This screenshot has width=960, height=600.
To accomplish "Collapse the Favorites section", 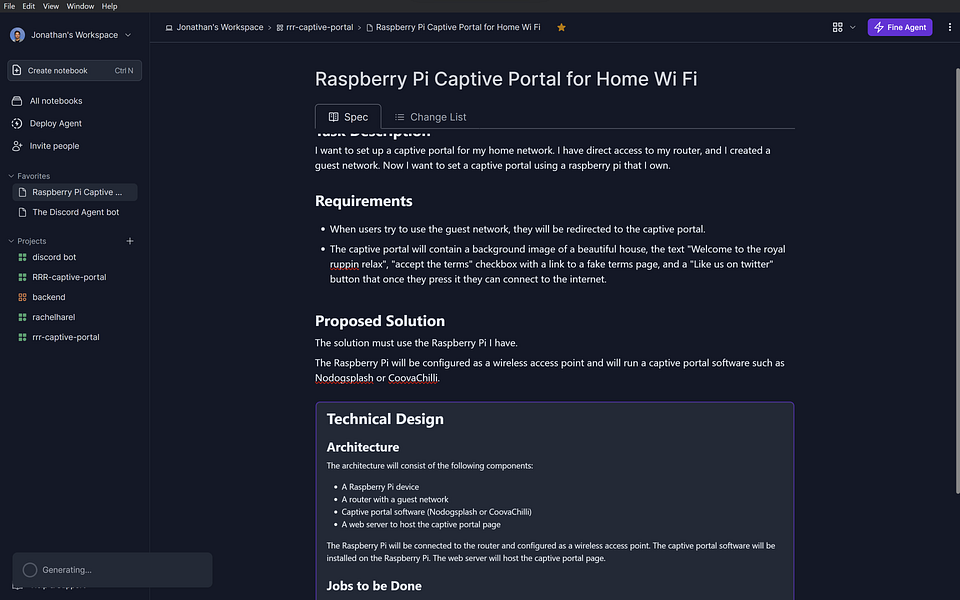I will click(11, 176).
